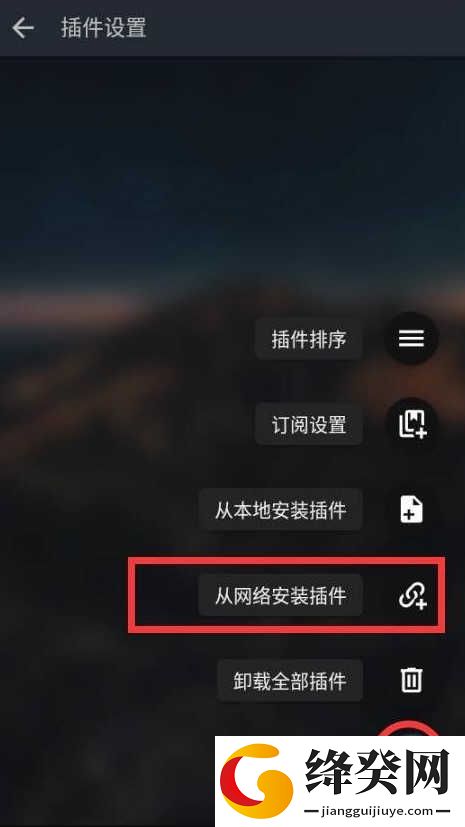Viewport: 465px width, 827px height.
Task: Tap the 卸载全部插件 label
Action: [290, 681]
